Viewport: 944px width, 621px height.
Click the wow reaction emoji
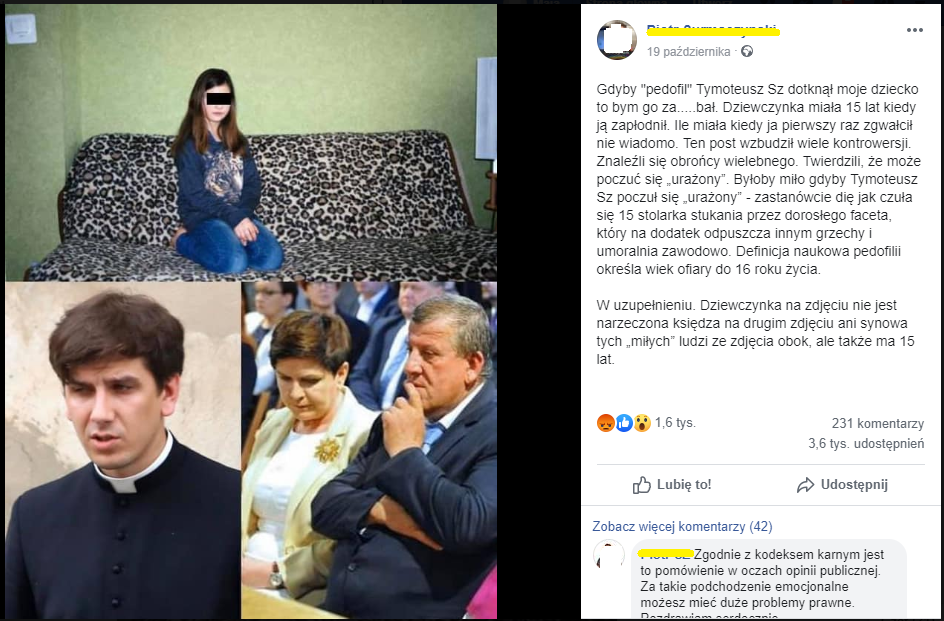[x=642, y=423]
